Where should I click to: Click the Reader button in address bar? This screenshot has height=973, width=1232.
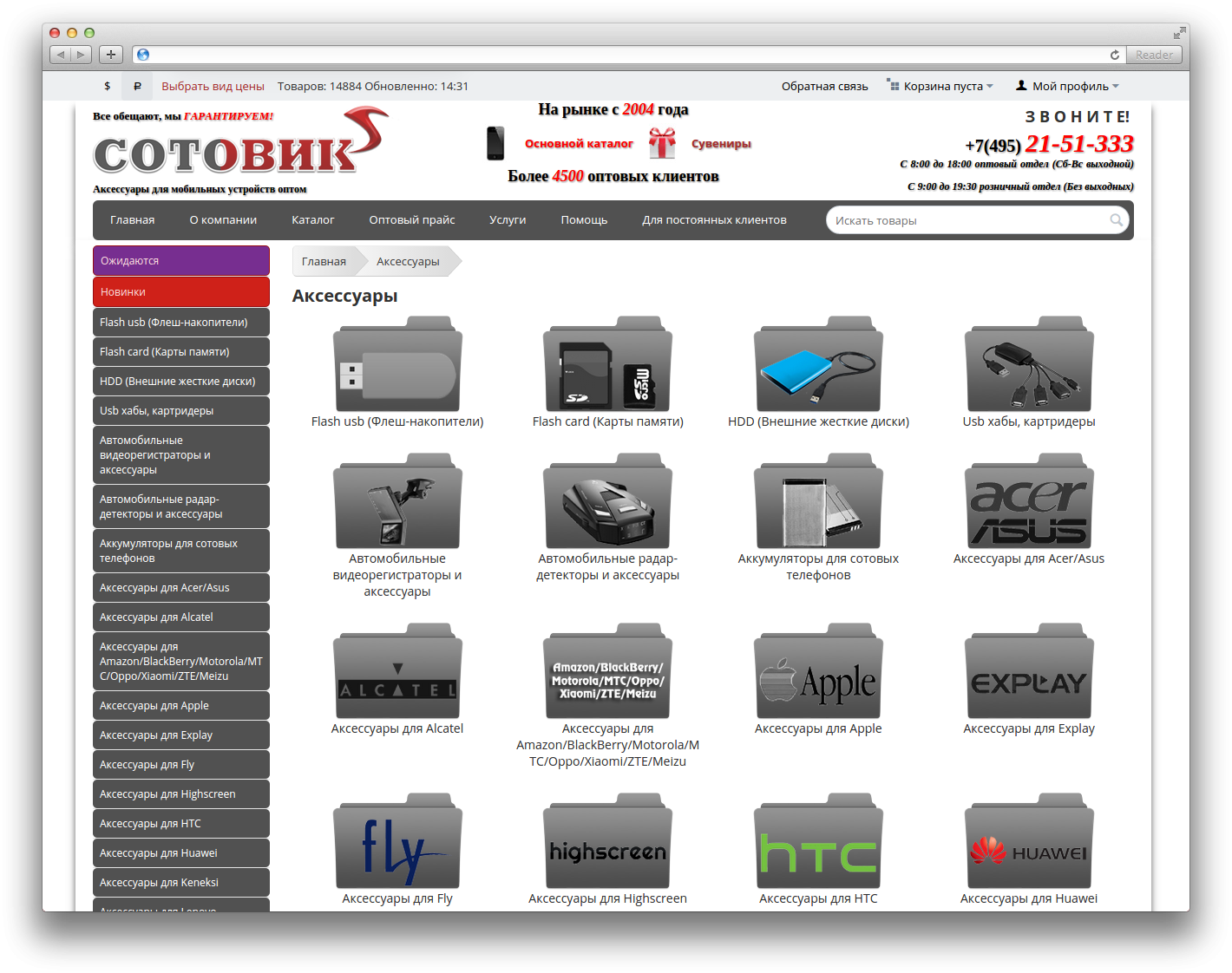pyautogui.click(x=1154, y=55)
